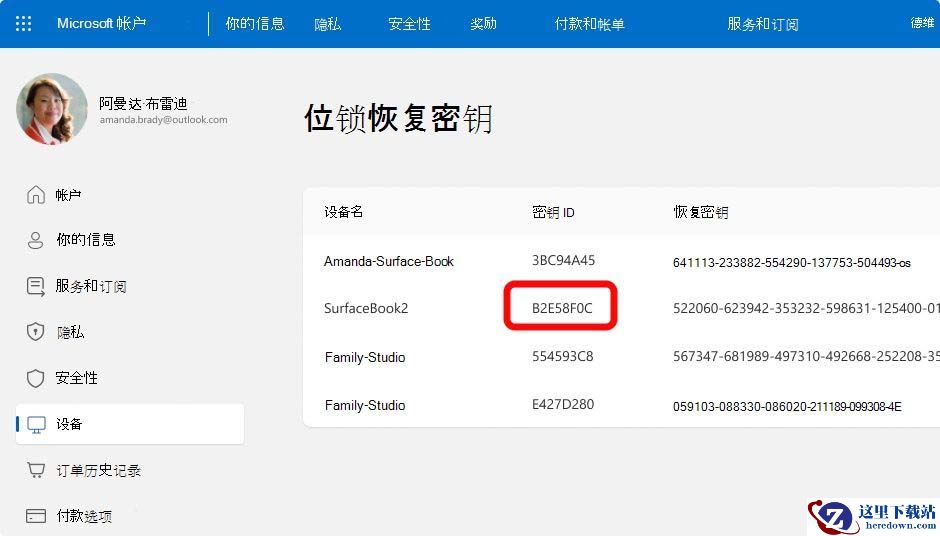The height and width of the screenshot is (536, 940).
Task: Click the shopping cart icon in sidebar
Action: (x=36, y=470)
